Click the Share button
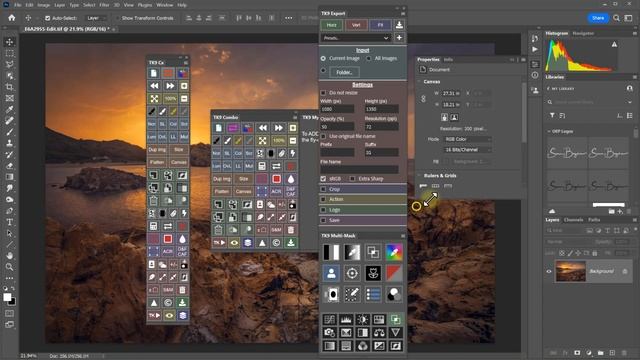 point(598,18)
